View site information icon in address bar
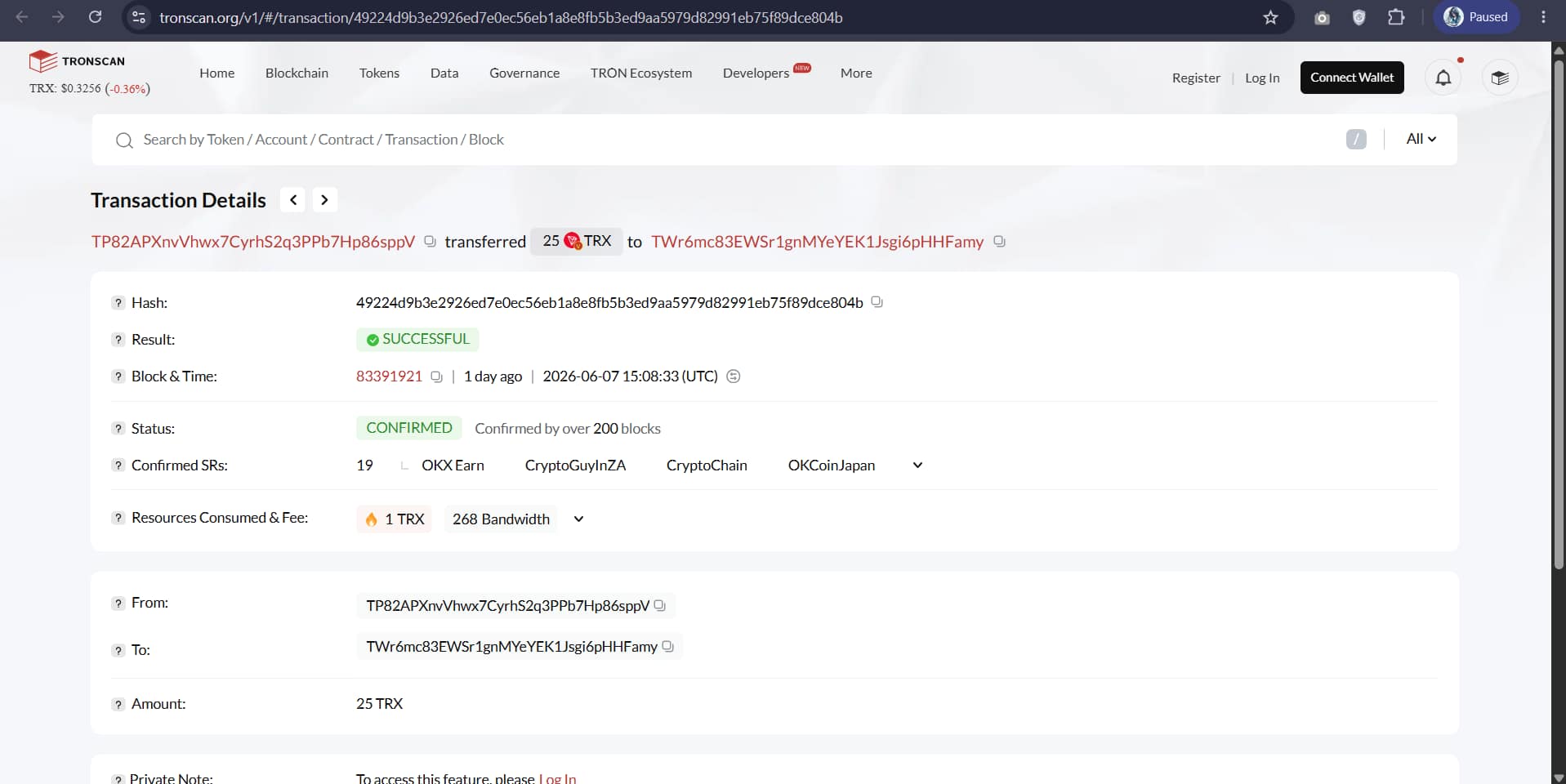This screenshot has width=1566, height=784. [139, 17]
